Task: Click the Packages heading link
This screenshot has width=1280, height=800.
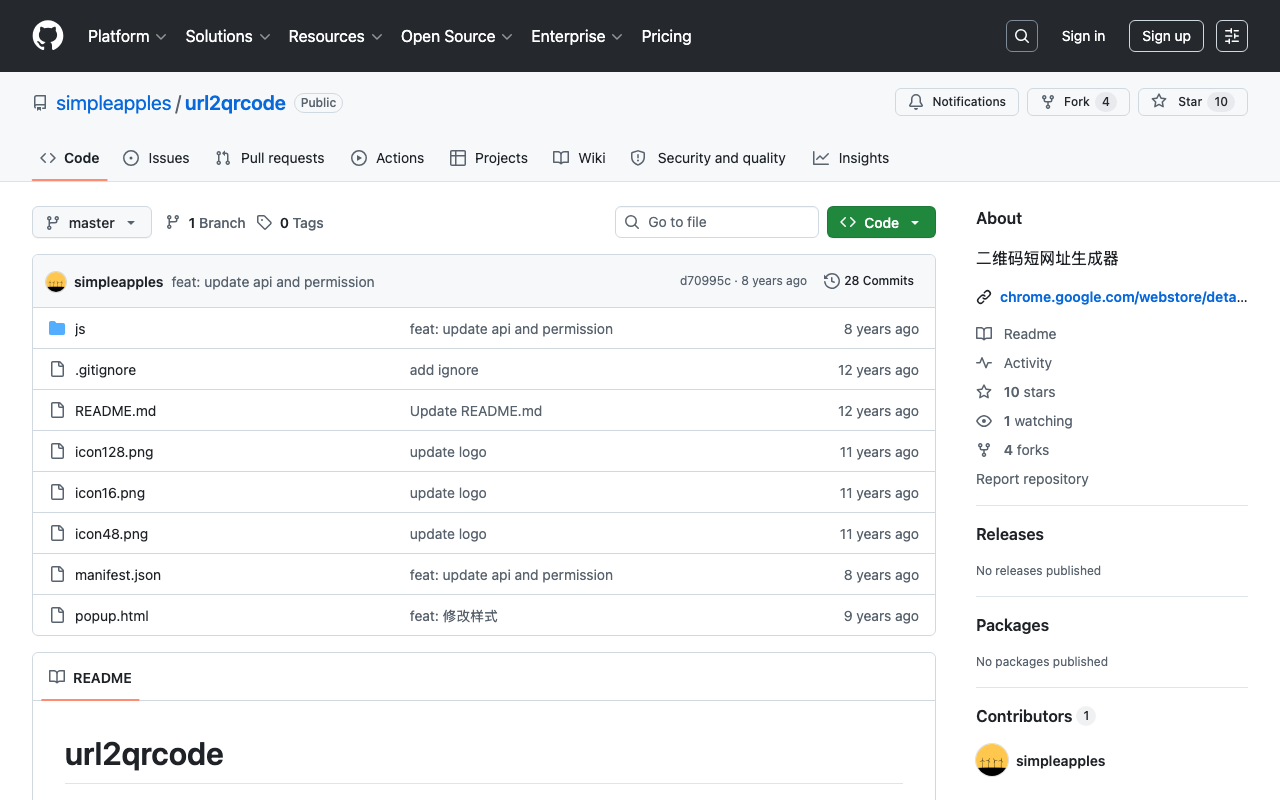Action: 1012,625
